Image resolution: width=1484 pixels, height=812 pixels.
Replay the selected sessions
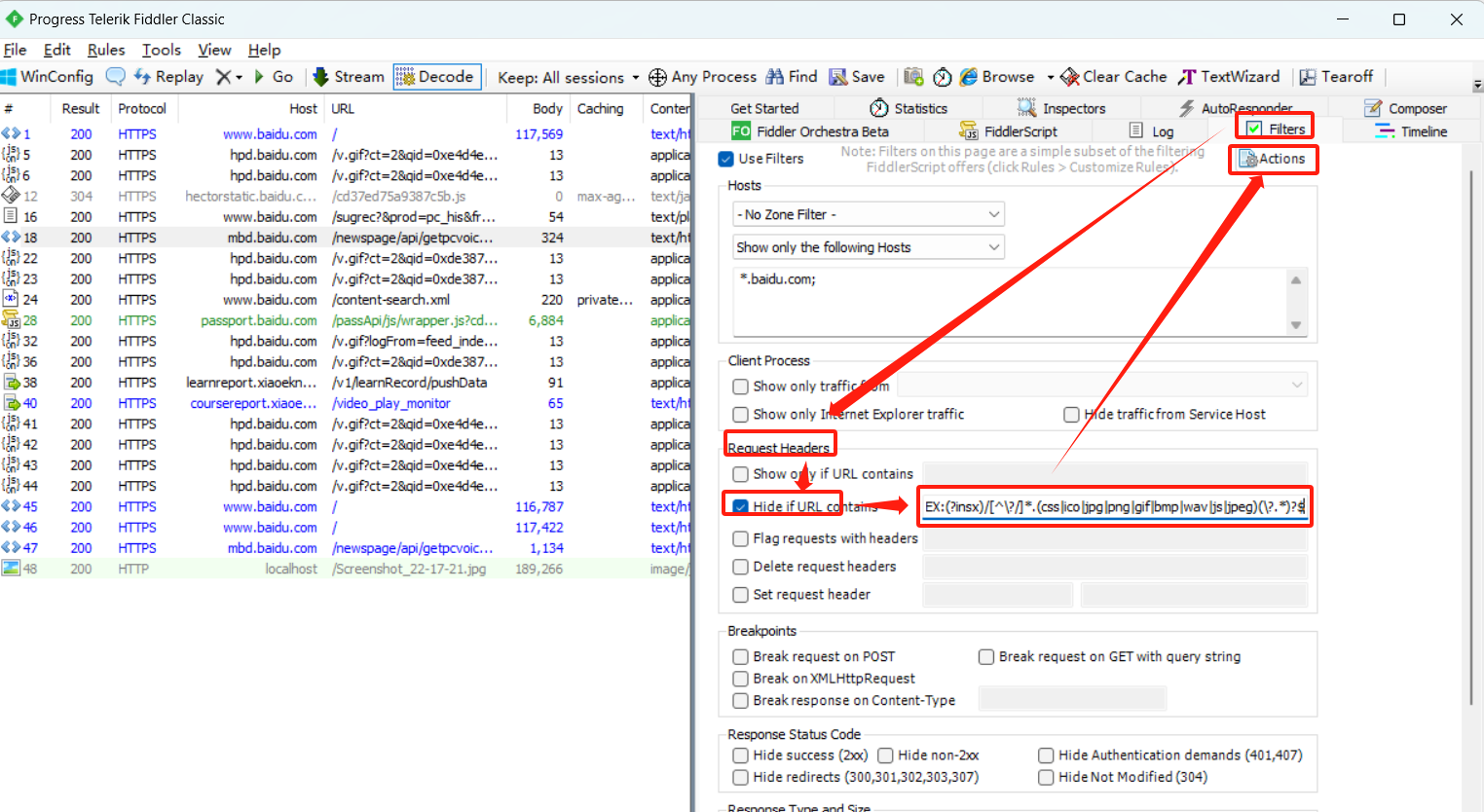pyautogui.click(x=168, y=77)
